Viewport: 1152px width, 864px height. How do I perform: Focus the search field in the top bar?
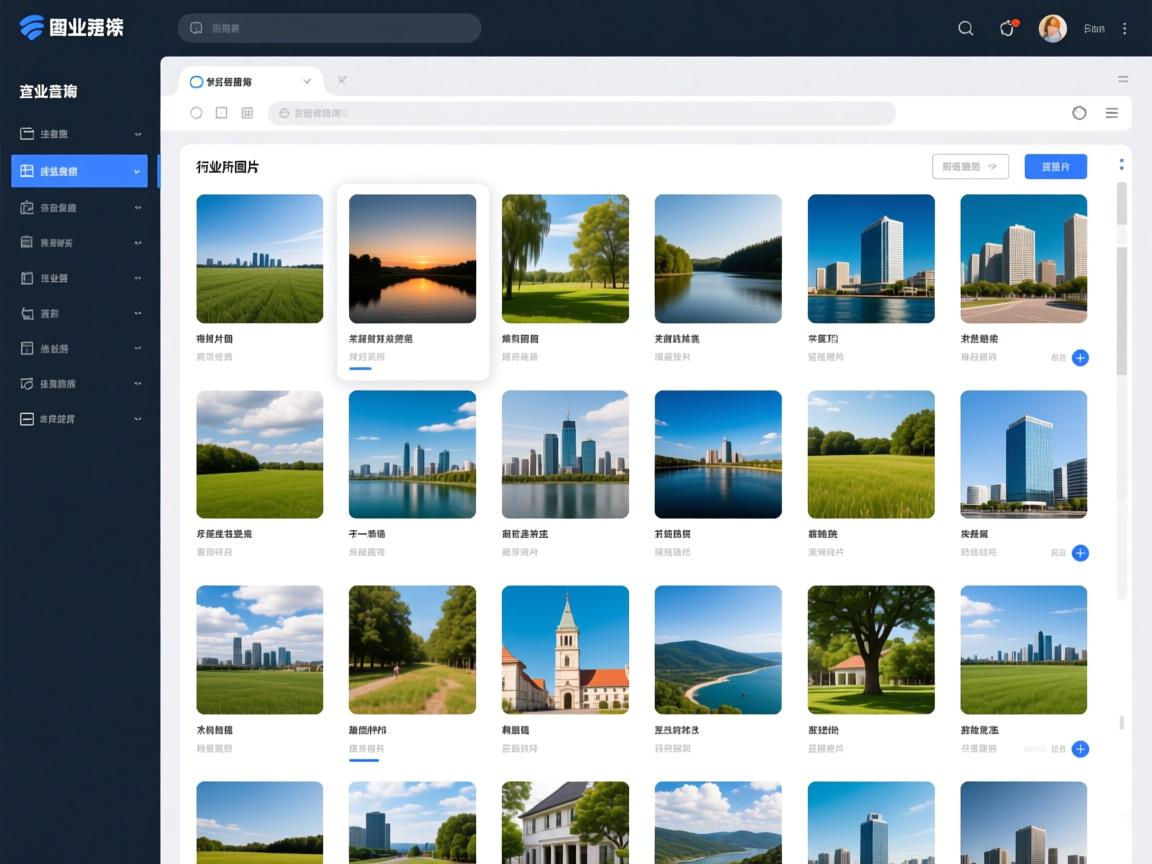point(330,28)
